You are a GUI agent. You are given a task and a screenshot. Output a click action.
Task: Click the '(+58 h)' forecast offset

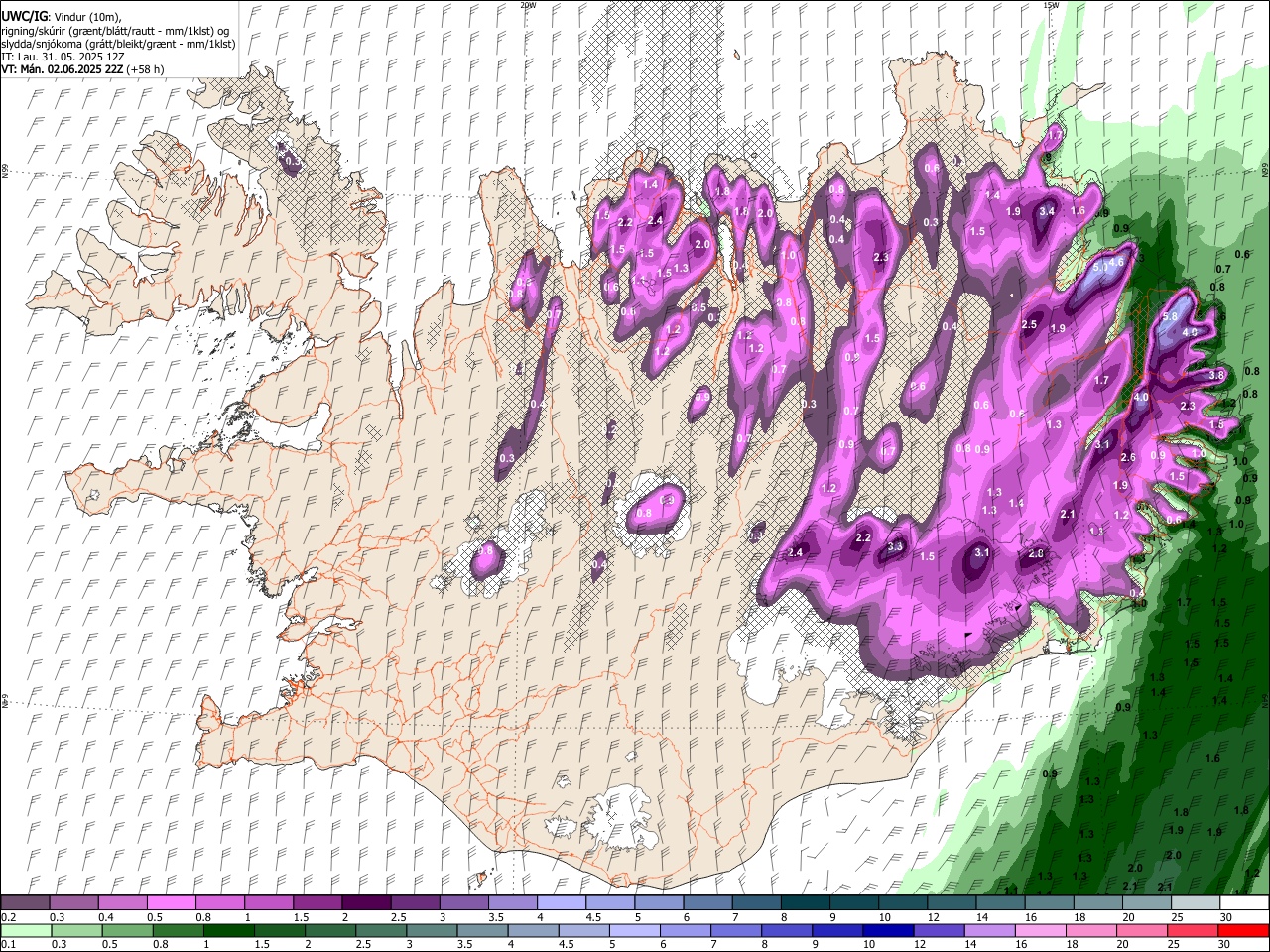click(145, 69)
